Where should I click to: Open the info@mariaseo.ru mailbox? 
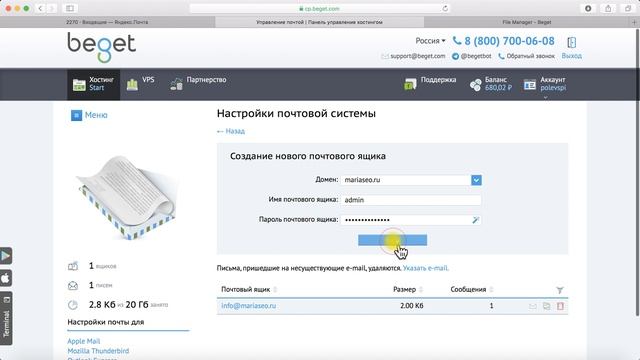click(x=249, y=306)
